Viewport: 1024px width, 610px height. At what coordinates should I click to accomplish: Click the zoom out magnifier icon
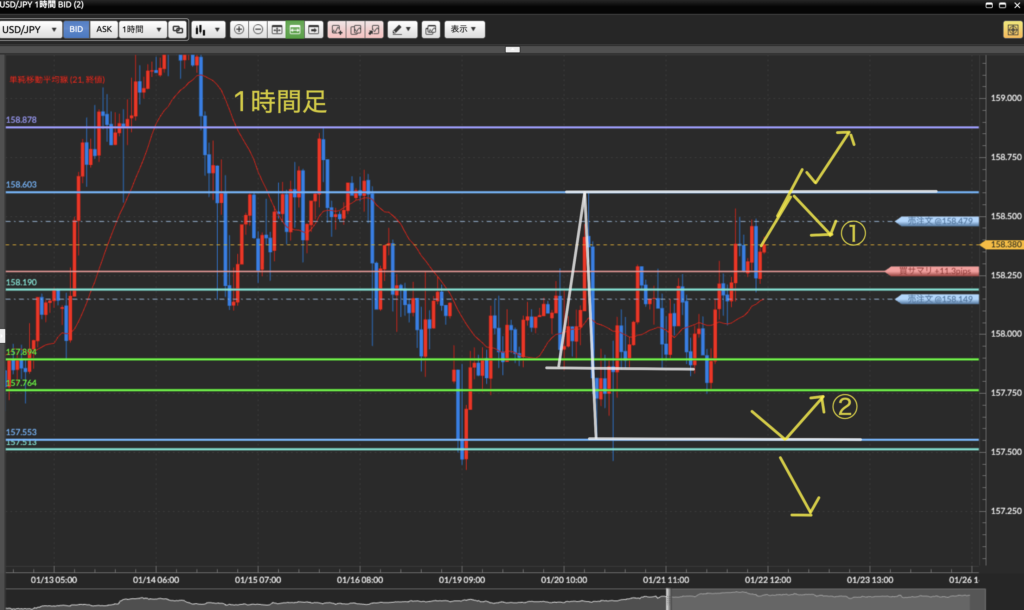(258, 30)
